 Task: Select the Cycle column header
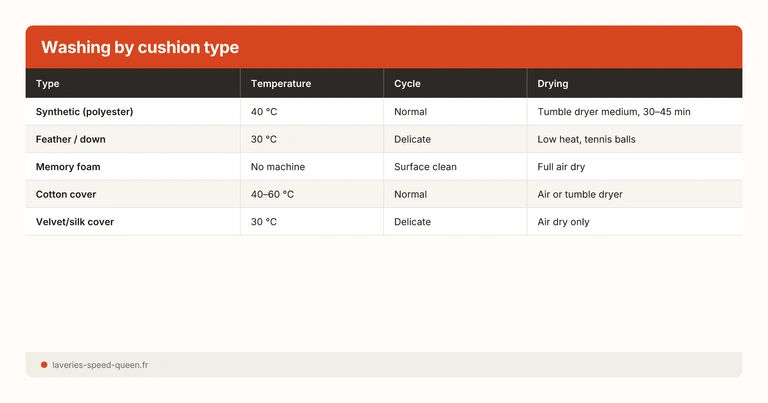click(408, 84)
